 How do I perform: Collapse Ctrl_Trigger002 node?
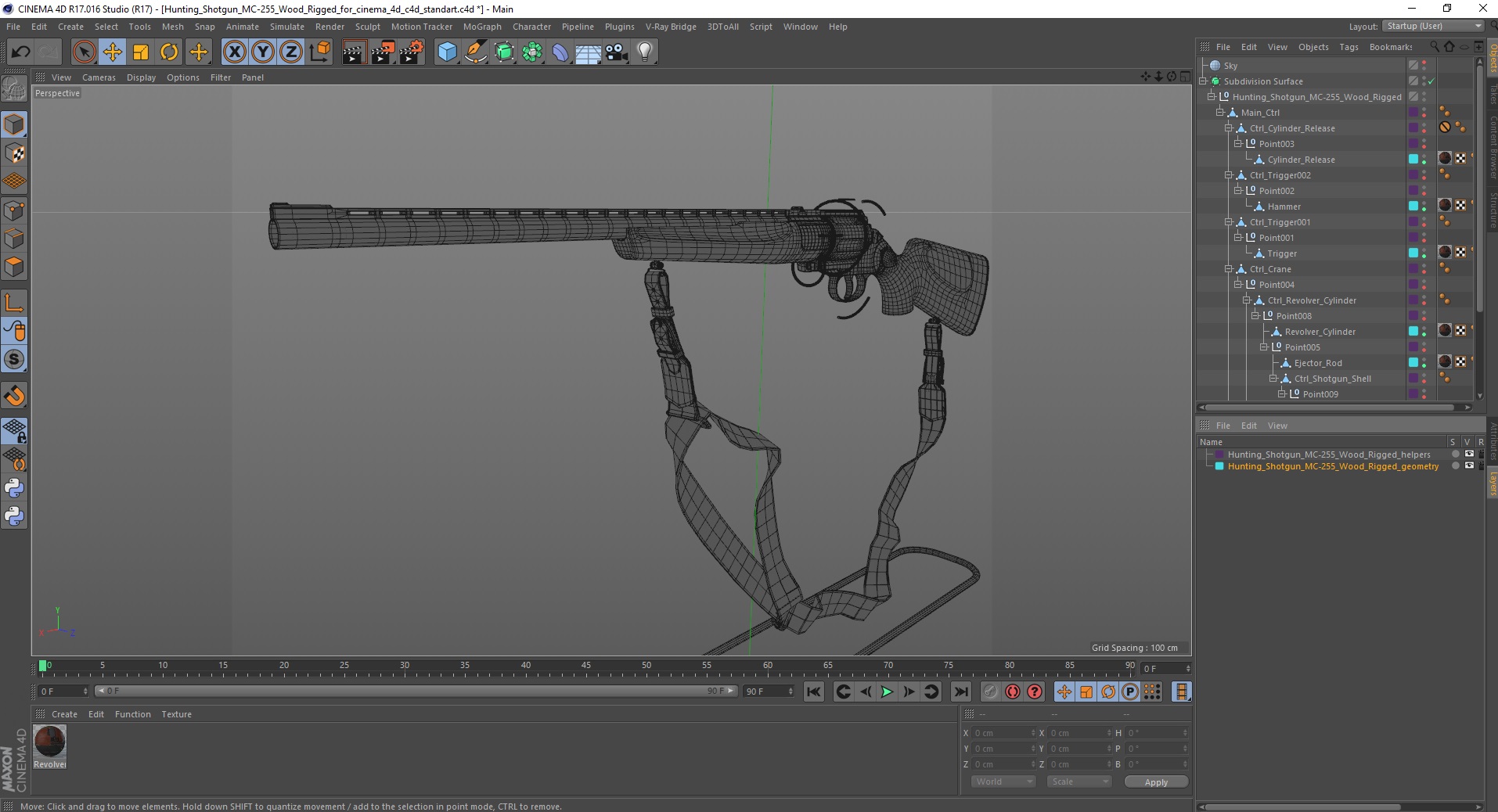1228,175
